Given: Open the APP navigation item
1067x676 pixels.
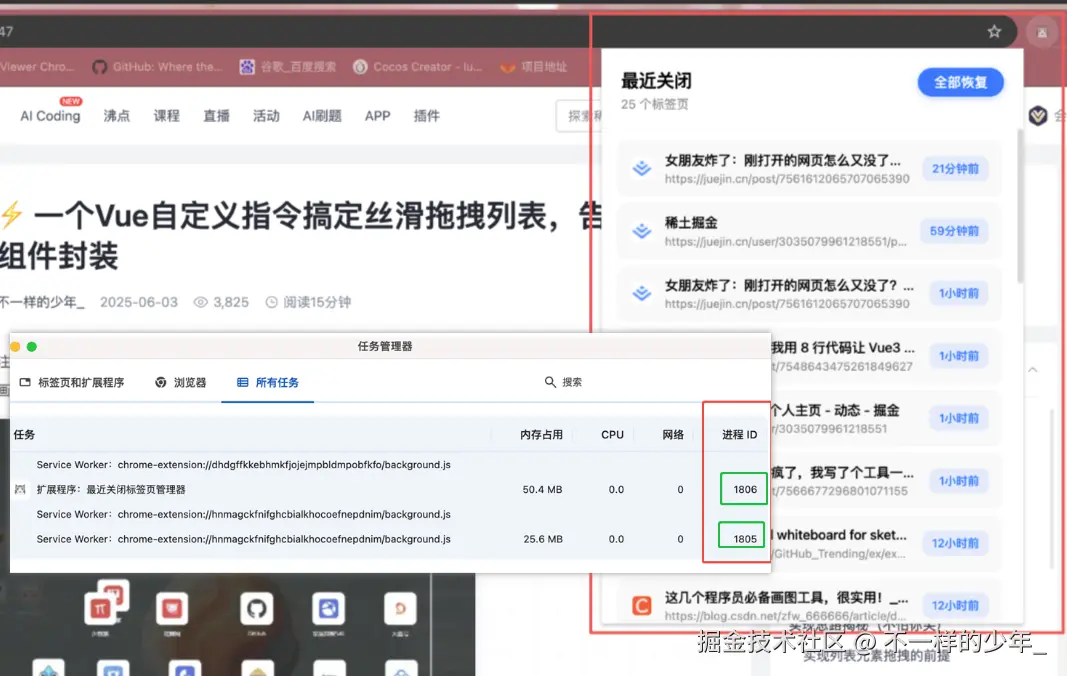Looking at the screenshot, I should 378,116.
